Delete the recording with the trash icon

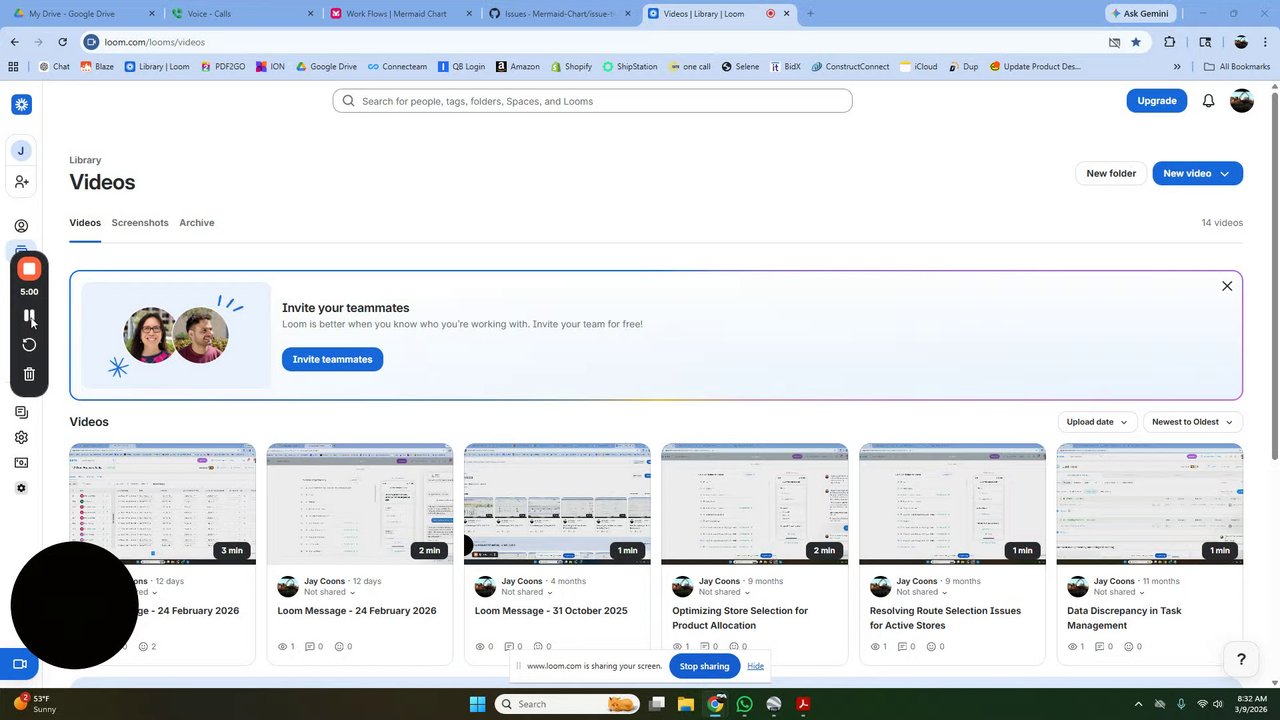point(29,374)
